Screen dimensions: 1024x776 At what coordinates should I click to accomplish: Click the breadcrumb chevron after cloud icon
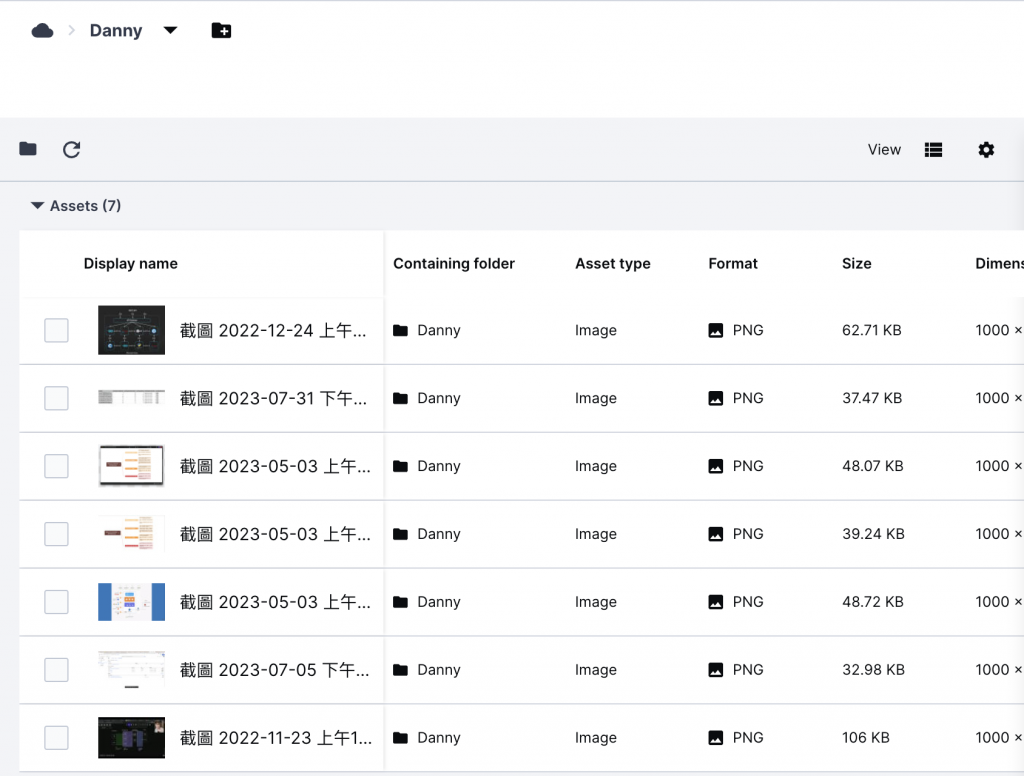pos(72,31)
